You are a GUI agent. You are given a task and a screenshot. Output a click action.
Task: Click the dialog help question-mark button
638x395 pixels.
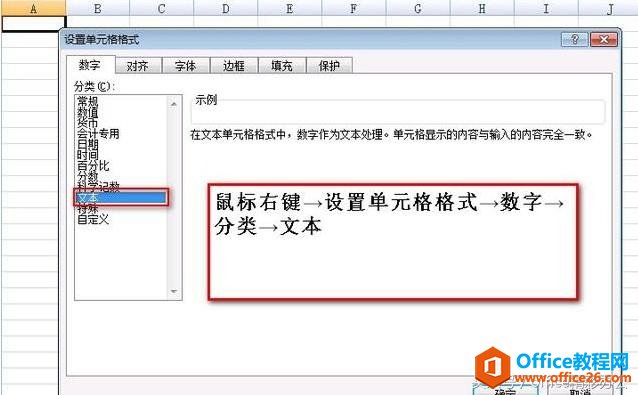click(575, 39)
